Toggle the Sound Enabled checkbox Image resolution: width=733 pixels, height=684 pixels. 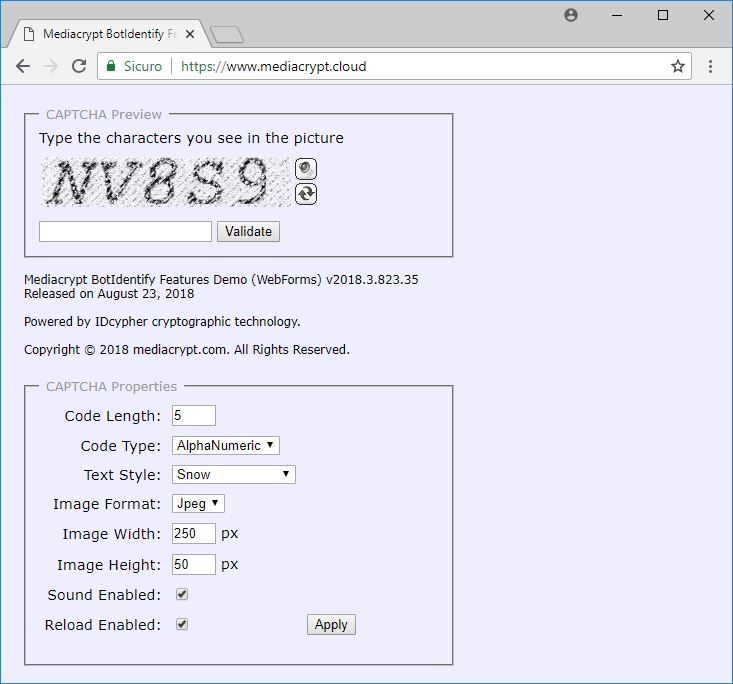click(182, 594)
